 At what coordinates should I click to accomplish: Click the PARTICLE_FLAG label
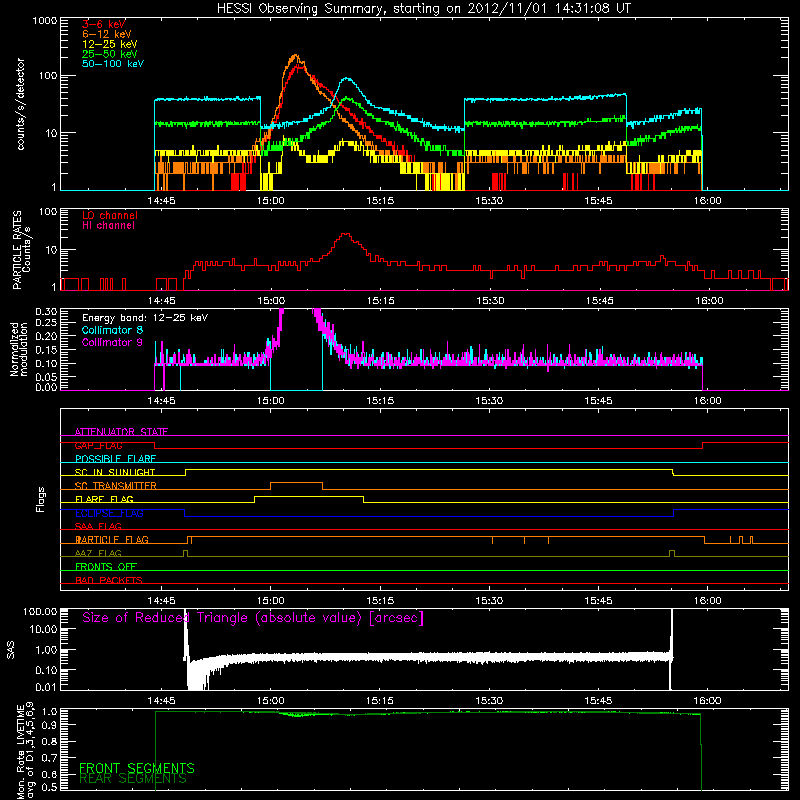(x=112, y=540)
